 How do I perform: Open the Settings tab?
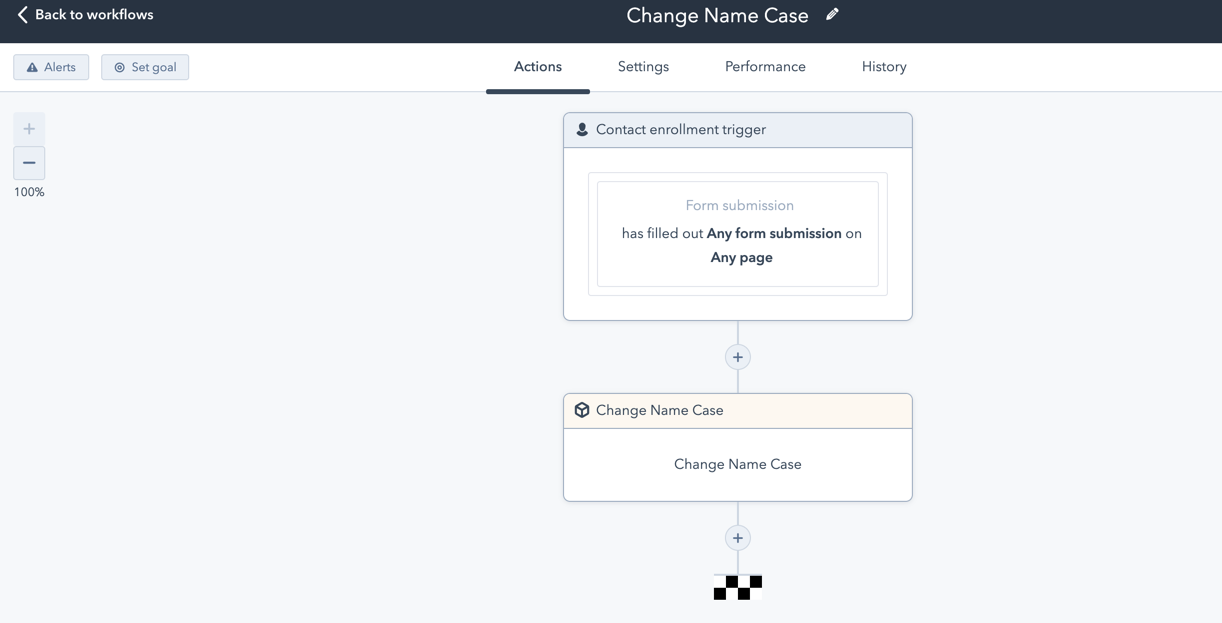[643, 67]
